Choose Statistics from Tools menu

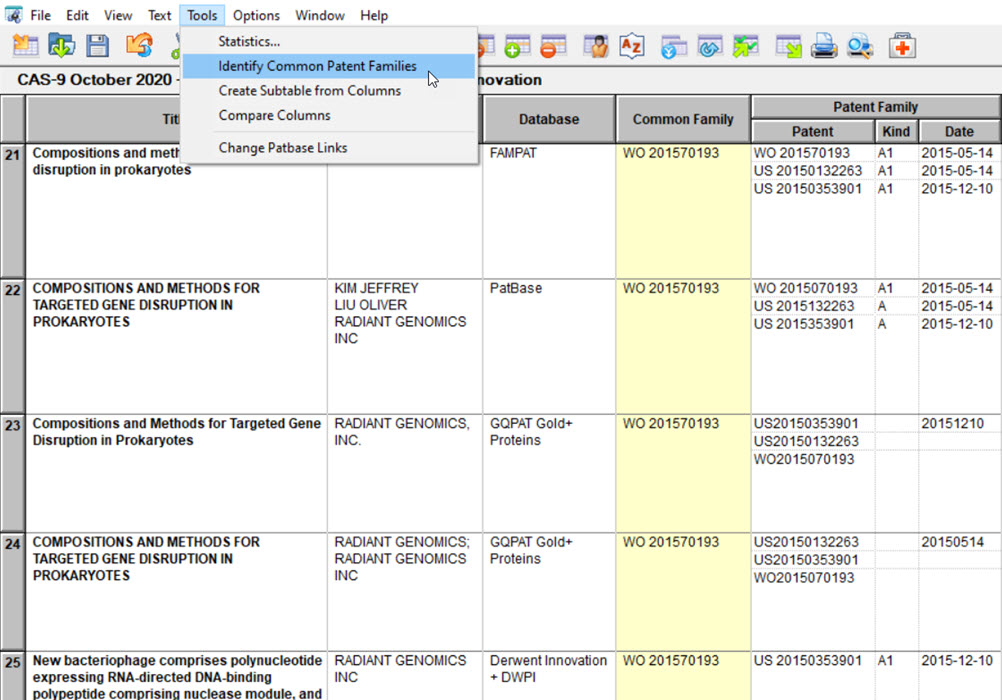pyautogui.click(x=249, y=41)
